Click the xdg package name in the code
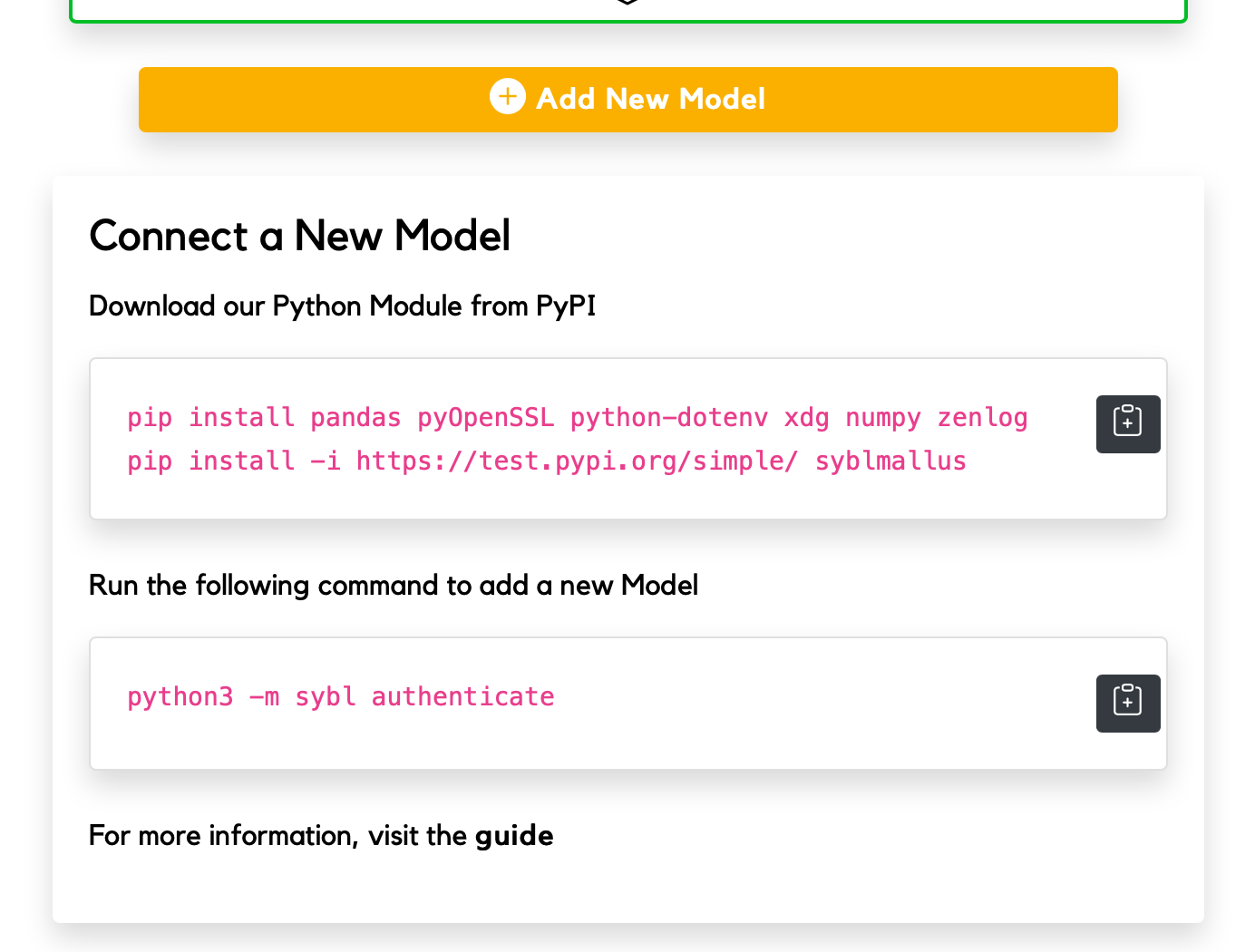Viewport: 1255px width, 952px height. [806, 418]
